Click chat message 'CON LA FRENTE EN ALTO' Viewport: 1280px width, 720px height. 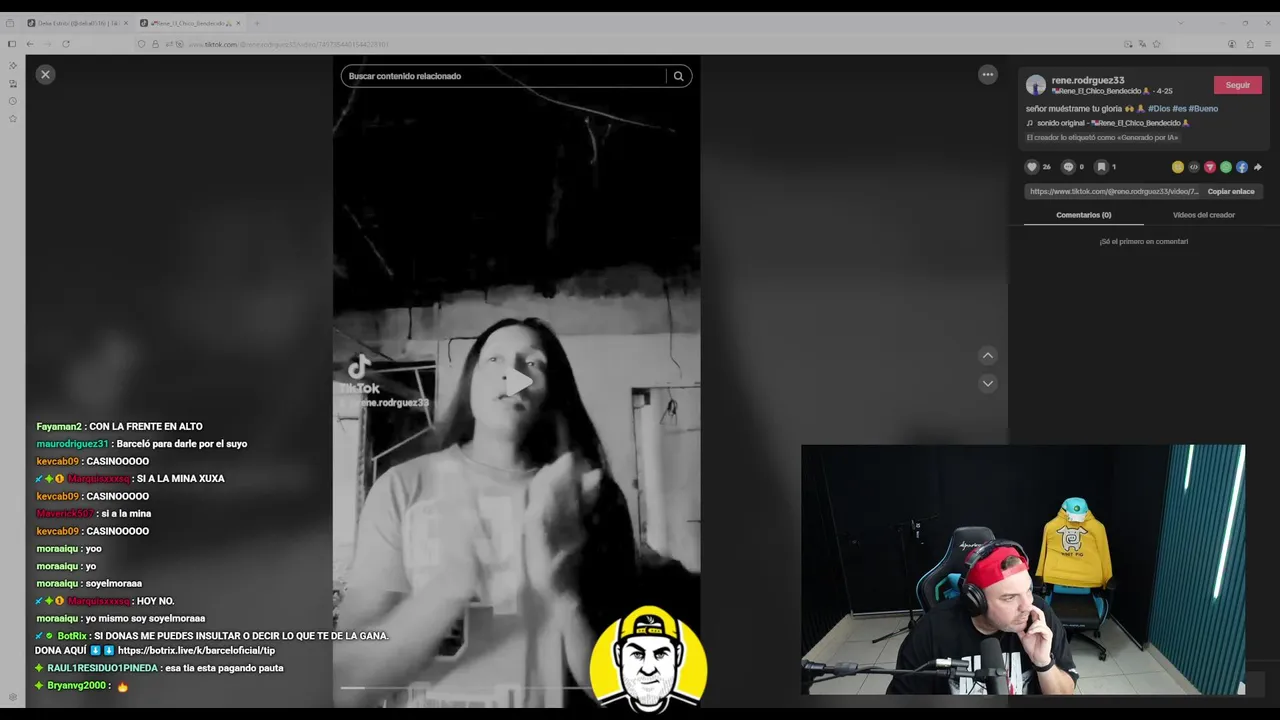[146, 426]
